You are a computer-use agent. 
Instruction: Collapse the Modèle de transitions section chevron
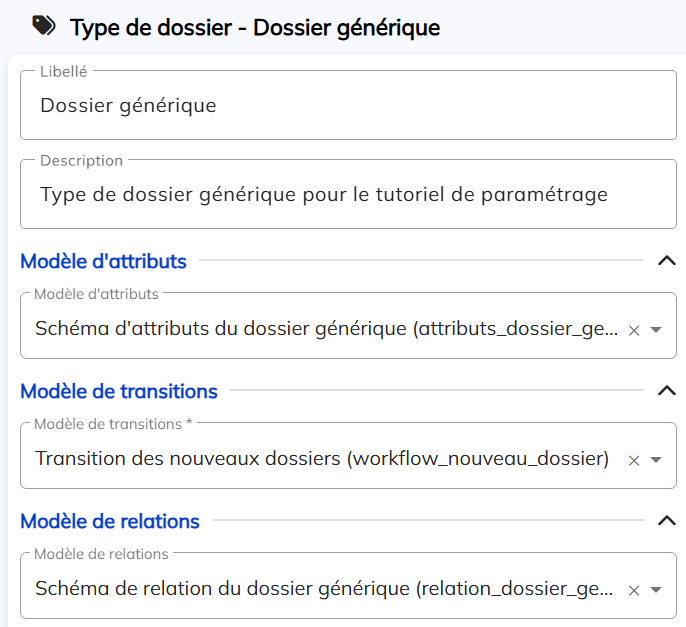(x=667, y=391)
